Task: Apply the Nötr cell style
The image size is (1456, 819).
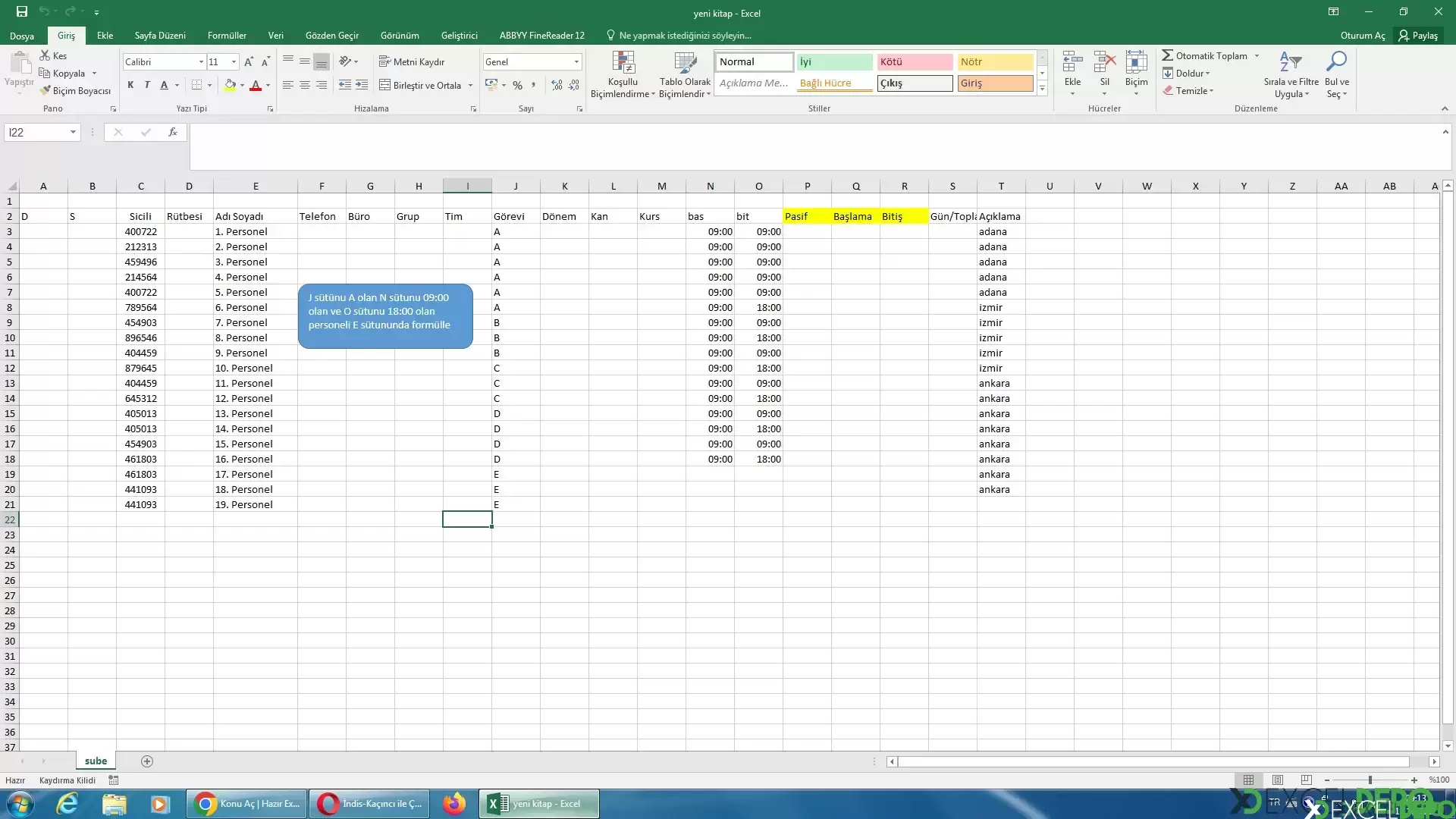Action: click(995, 61)
